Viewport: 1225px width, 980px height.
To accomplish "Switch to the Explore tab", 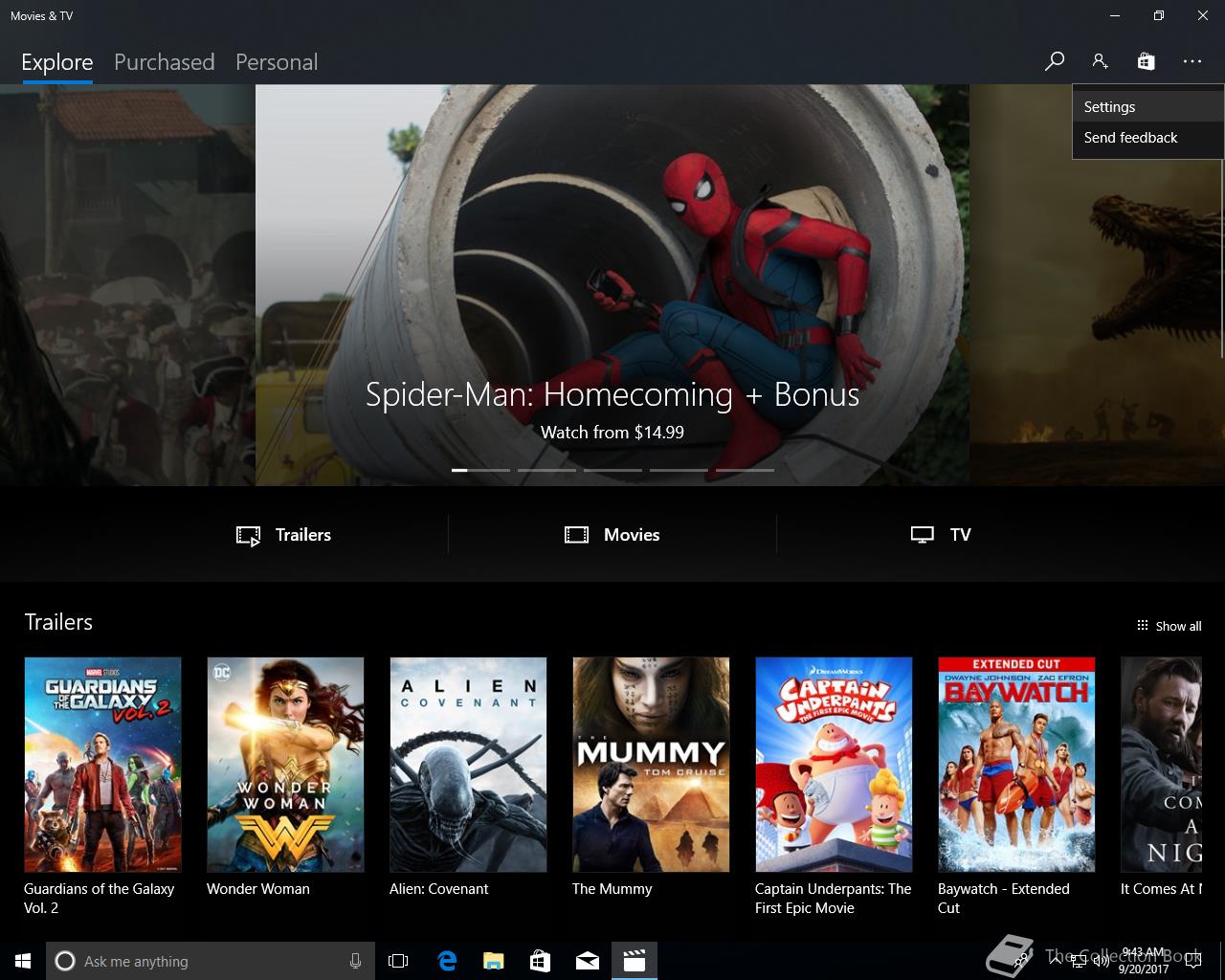I will click(57, 62).
